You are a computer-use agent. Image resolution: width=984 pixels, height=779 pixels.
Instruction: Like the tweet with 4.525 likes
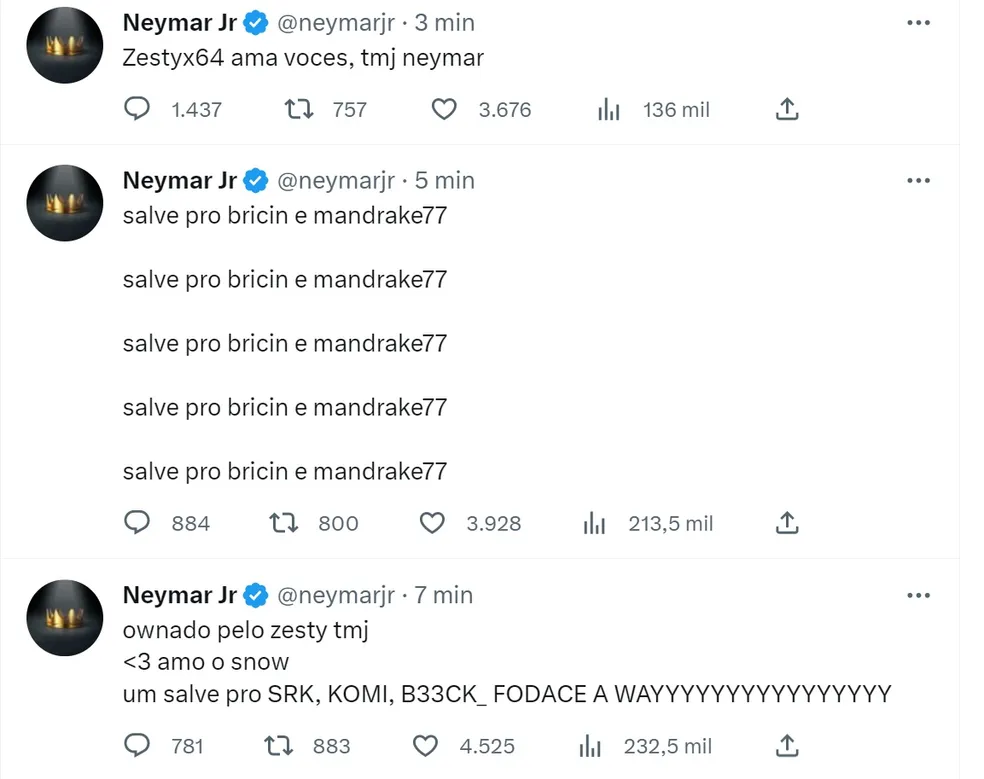426,745
